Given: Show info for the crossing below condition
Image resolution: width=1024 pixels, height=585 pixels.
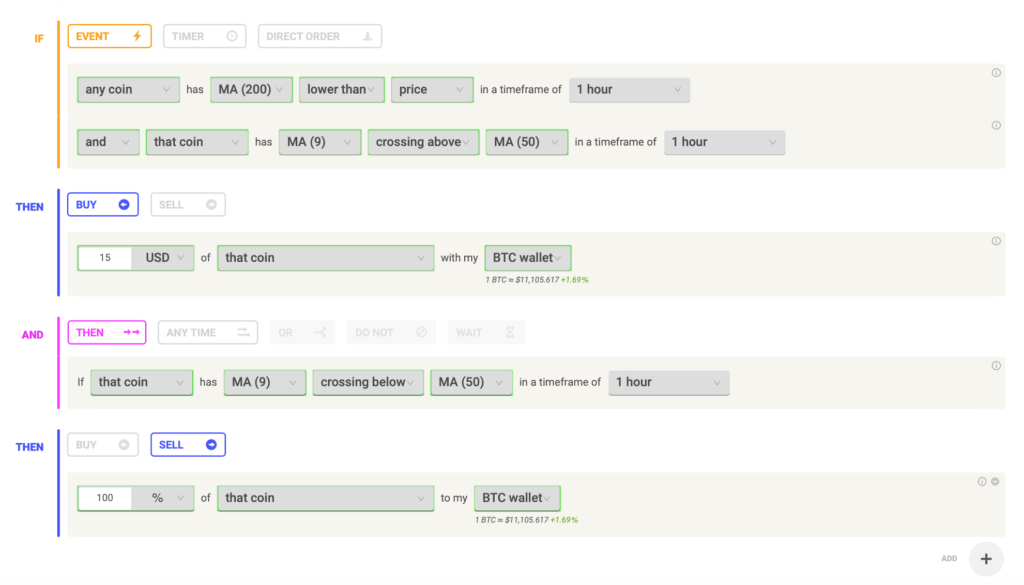Looking at the screenshot, I should click(x=996, y=366).
